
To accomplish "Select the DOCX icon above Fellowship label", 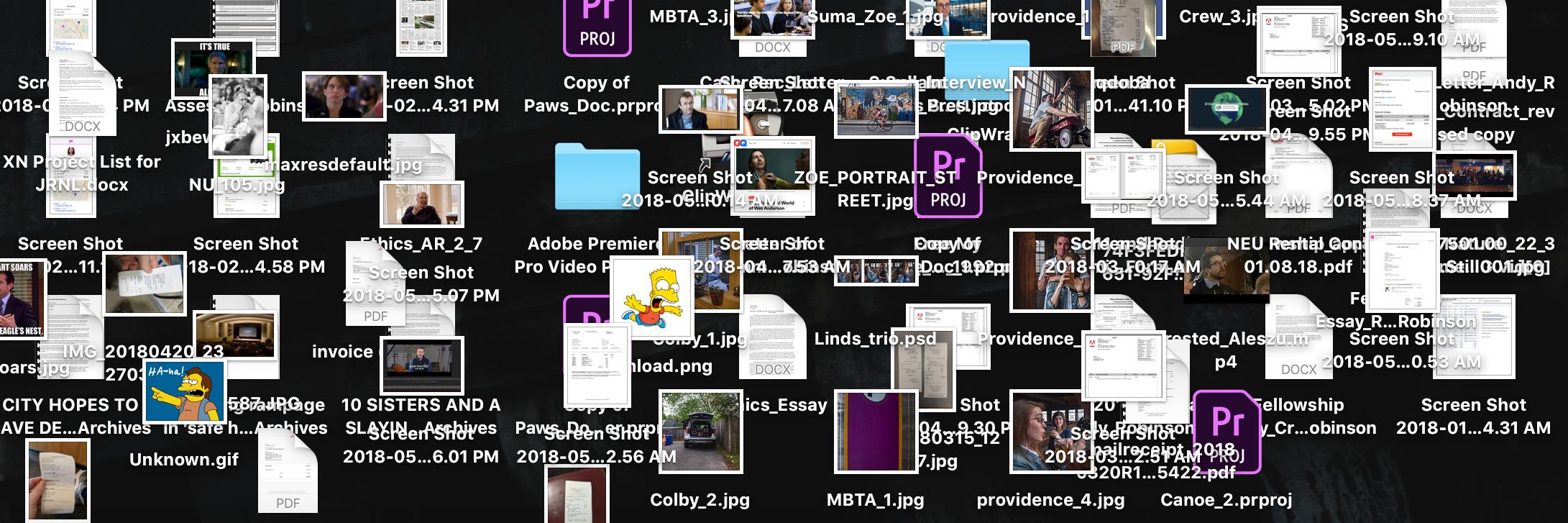I will pyautogui.click(x=1298, y=337).
